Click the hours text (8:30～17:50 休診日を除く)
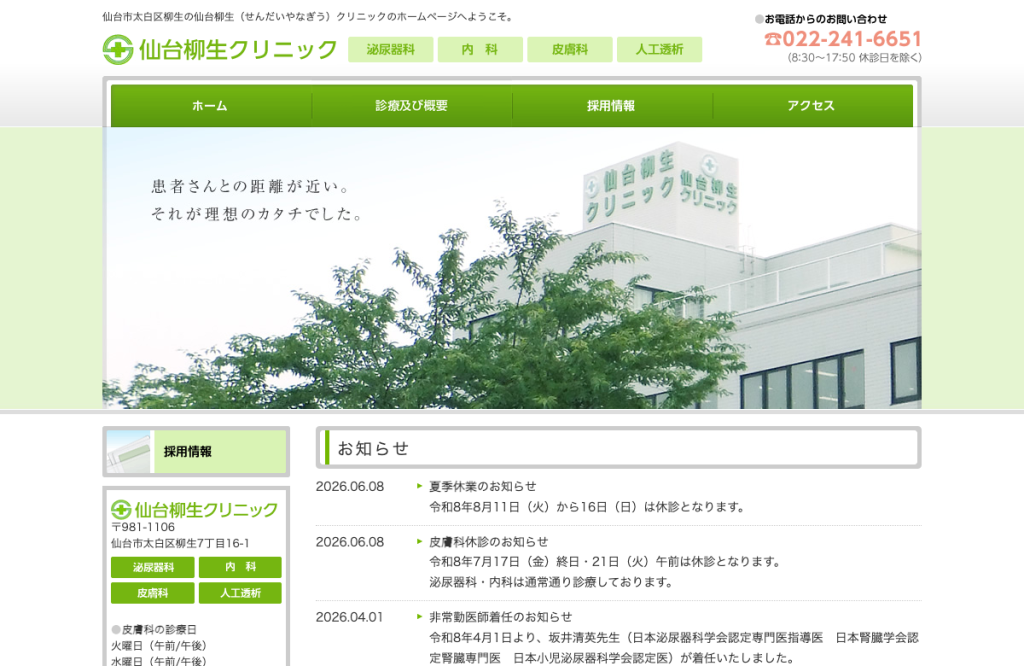The height and width of the screenshot is (666, 1024). pos(855,57)
